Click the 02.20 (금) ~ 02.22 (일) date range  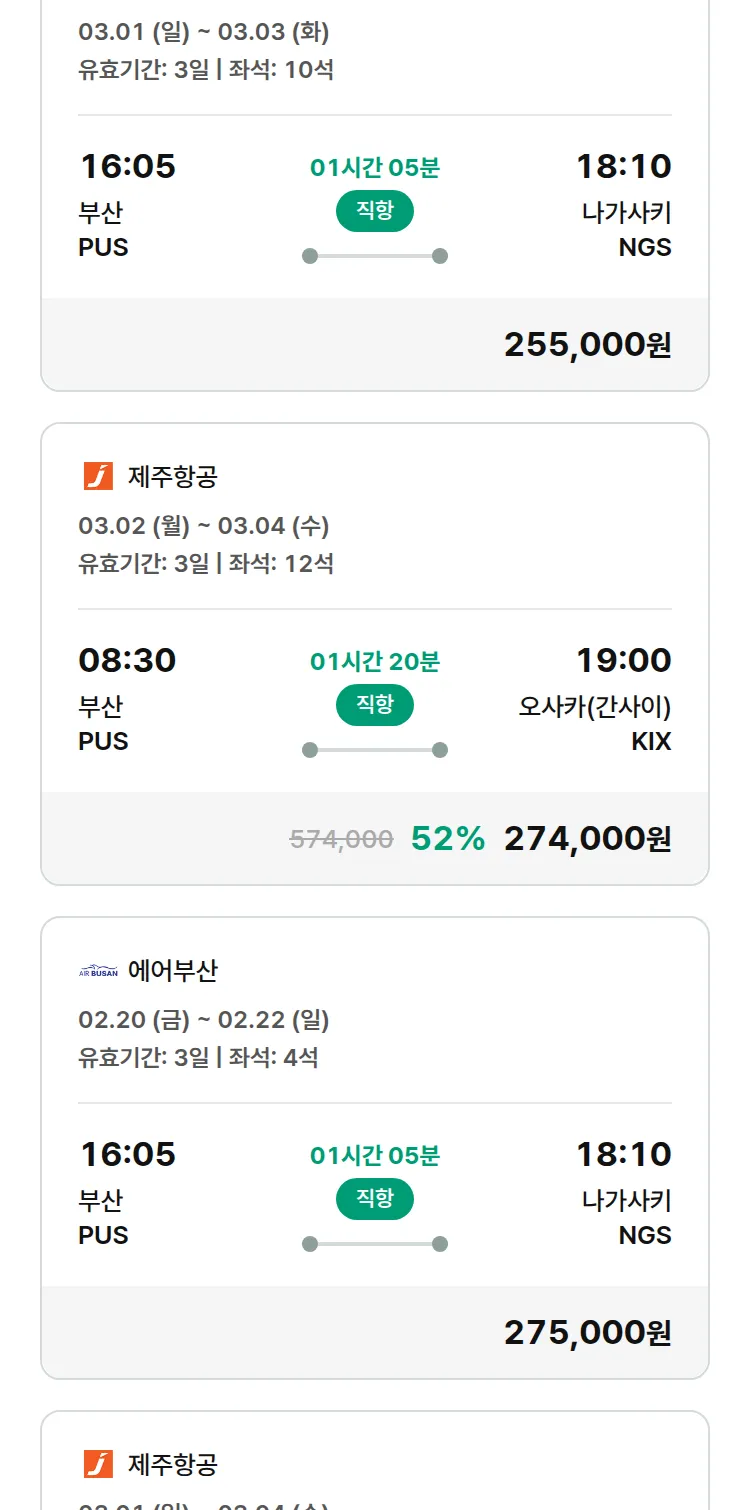(x=204, y=1020)
